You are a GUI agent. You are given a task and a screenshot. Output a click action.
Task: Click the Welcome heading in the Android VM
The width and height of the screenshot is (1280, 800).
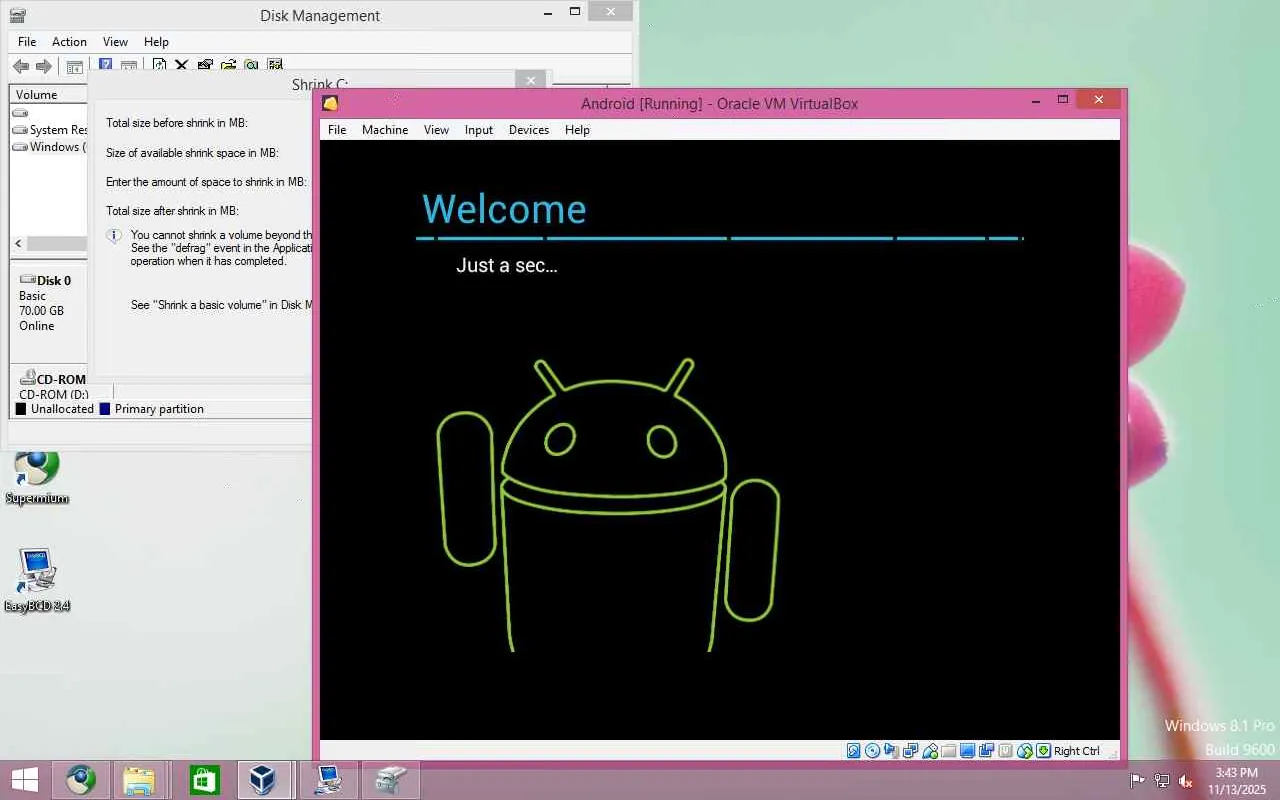click(504, 209)
